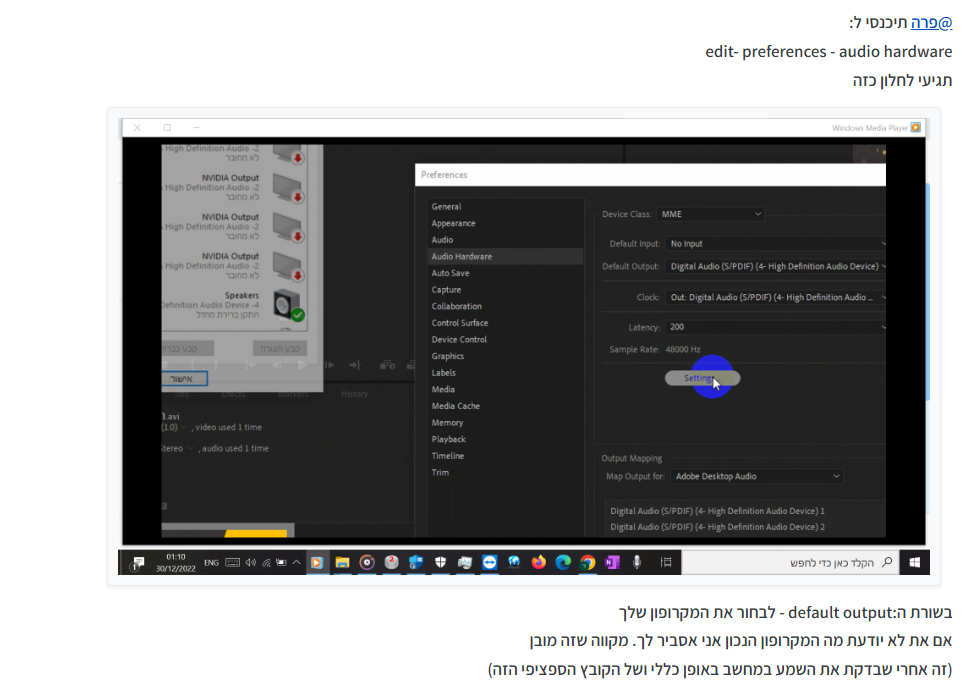Viewport: 964px width, 691px height.
Task: Click the Settings button in Preferences
Action: [702, 378]
